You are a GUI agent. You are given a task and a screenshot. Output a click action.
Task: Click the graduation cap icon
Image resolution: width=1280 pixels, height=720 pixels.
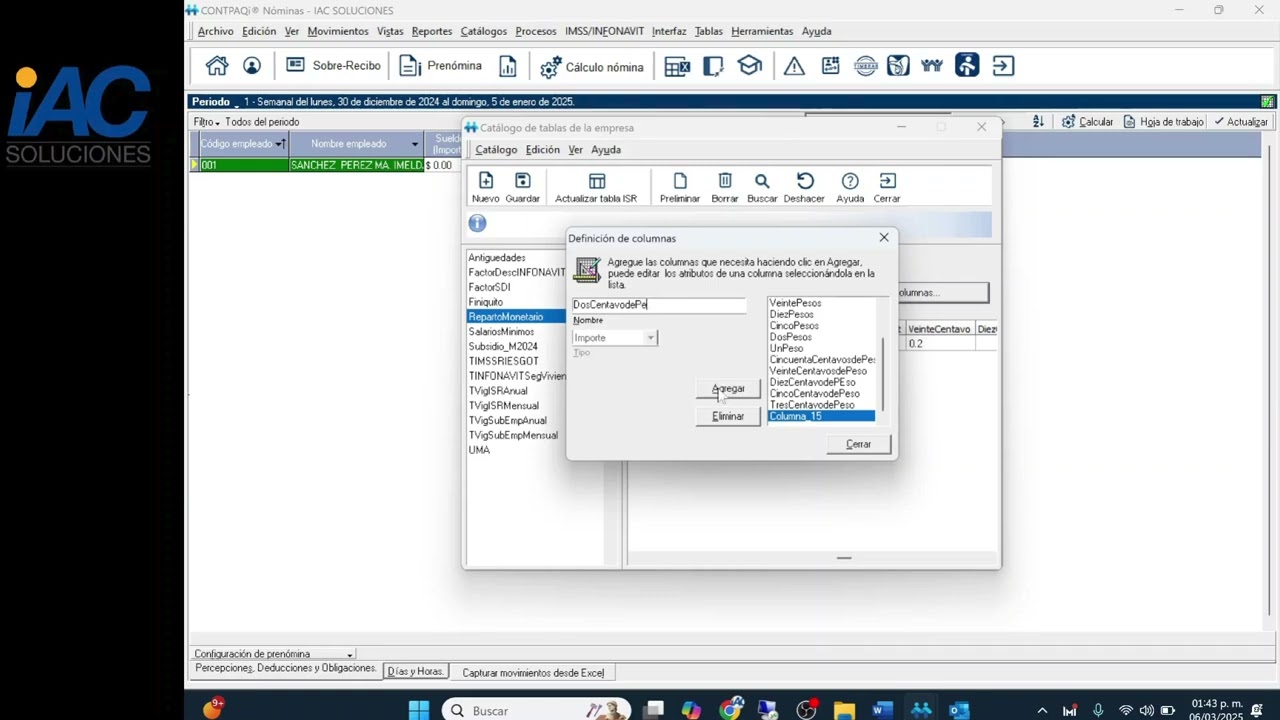click(x=749, y=66)
